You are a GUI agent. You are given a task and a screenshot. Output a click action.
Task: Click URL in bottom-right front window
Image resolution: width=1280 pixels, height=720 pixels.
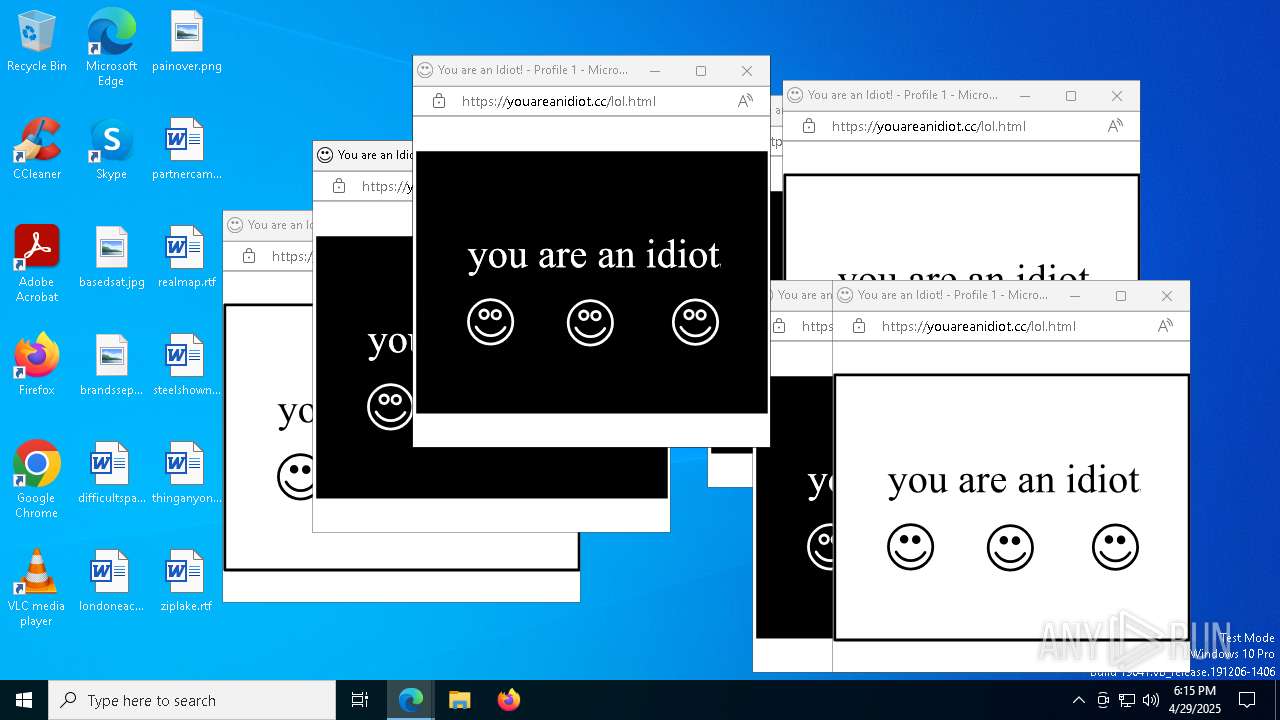pyautogui.click(x=979, y=326)
